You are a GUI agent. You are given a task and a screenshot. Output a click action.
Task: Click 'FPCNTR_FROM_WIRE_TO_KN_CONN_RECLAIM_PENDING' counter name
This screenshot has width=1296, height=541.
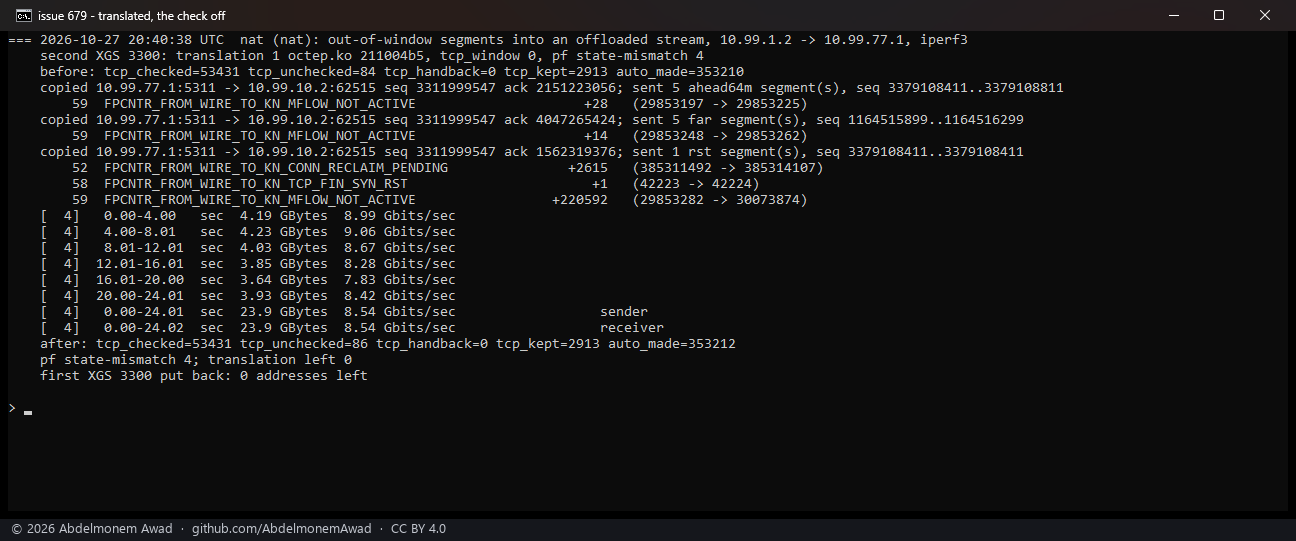pyautogui.click(x=276, y=168)
